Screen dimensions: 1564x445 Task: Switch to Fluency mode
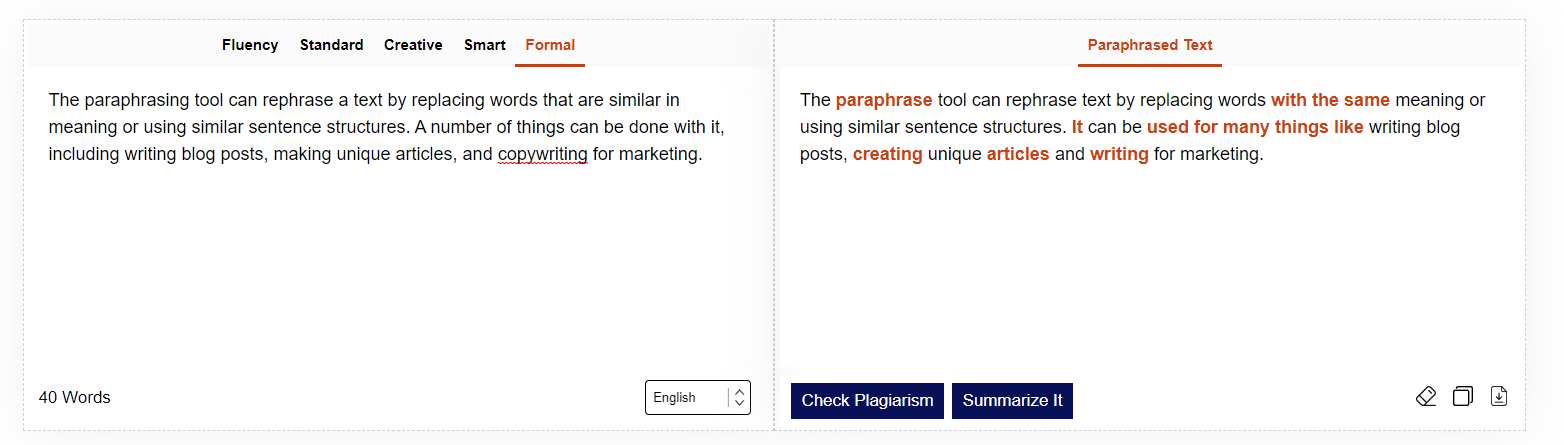pyautogui.click(x=250, y=45)
